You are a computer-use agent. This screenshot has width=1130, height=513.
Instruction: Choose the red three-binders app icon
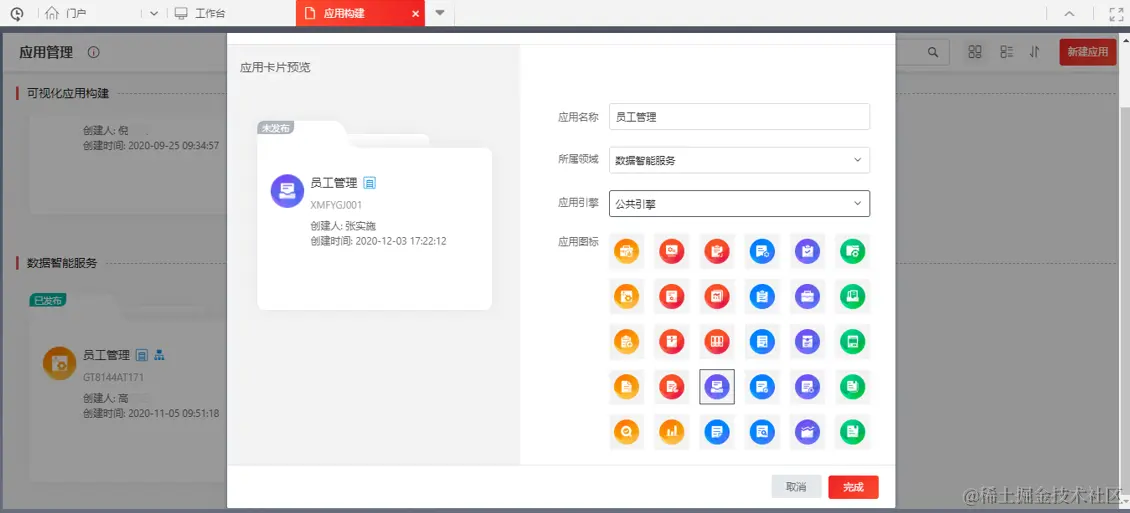click(x=717, y=342)
